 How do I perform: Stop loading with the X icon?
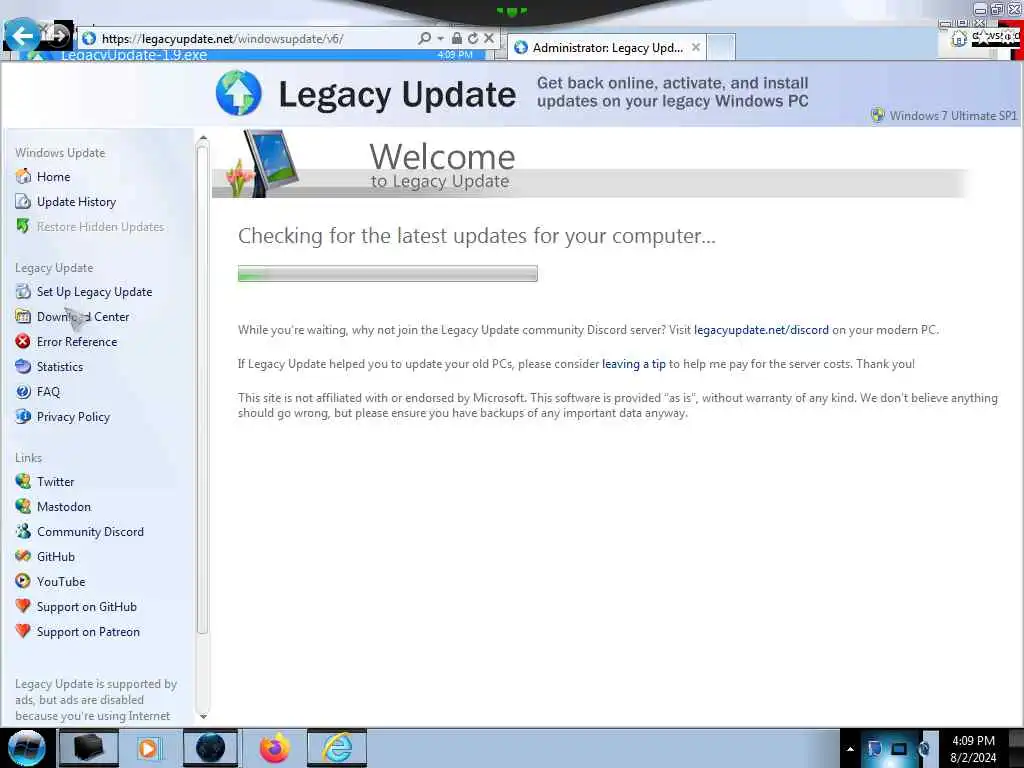pos(488,39)
